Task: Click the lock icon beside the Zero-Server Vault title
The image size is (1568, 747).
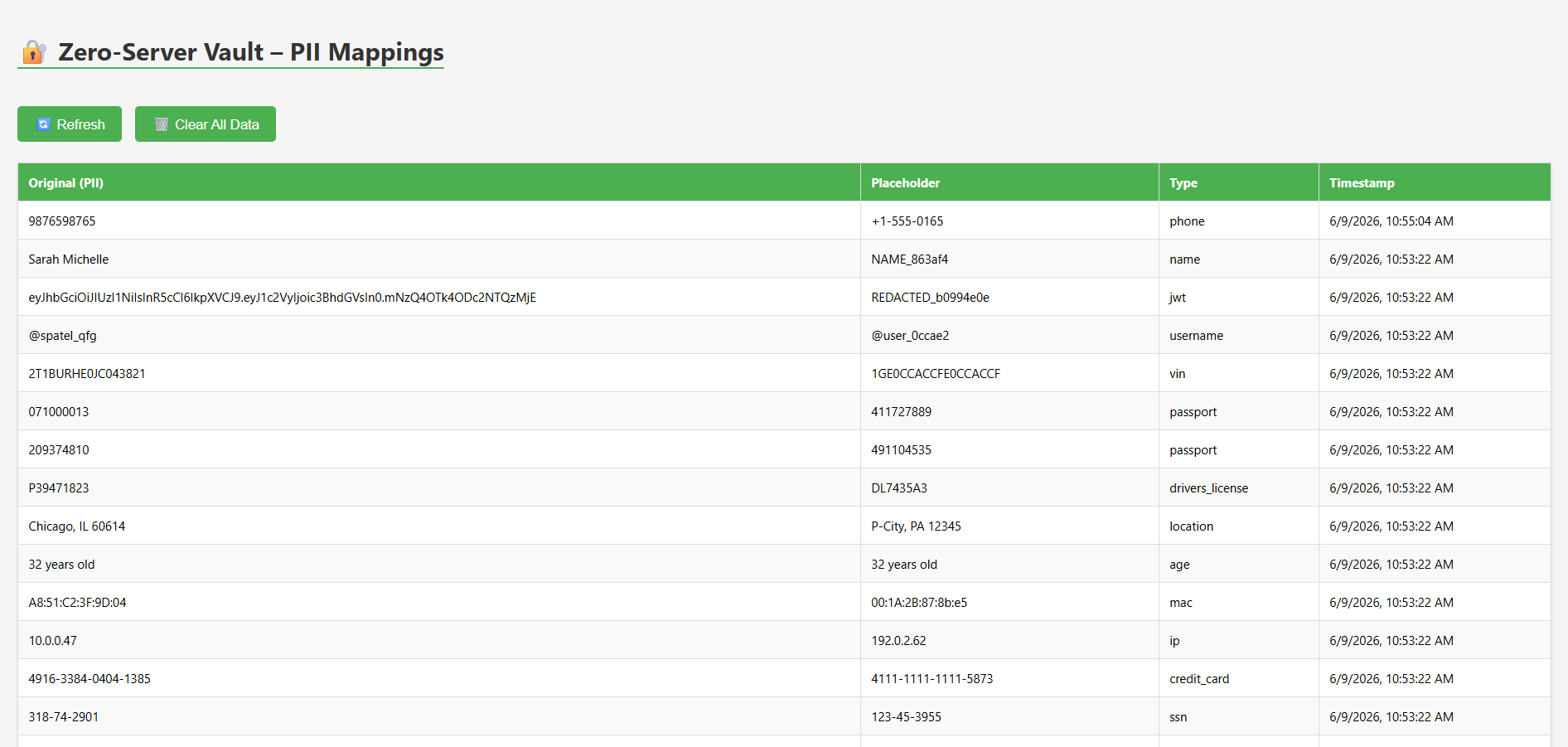Action: click(33, 52)
